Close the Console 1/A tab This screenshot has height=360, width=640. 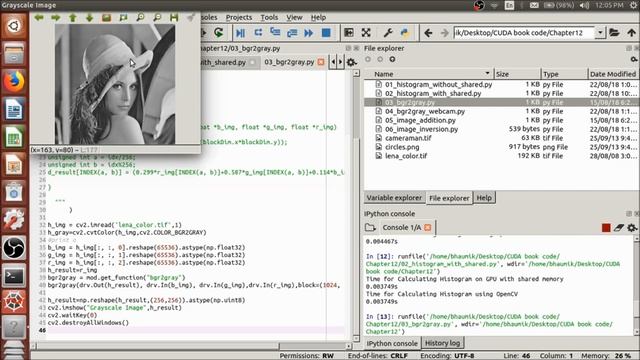click(x=428, y=227)
